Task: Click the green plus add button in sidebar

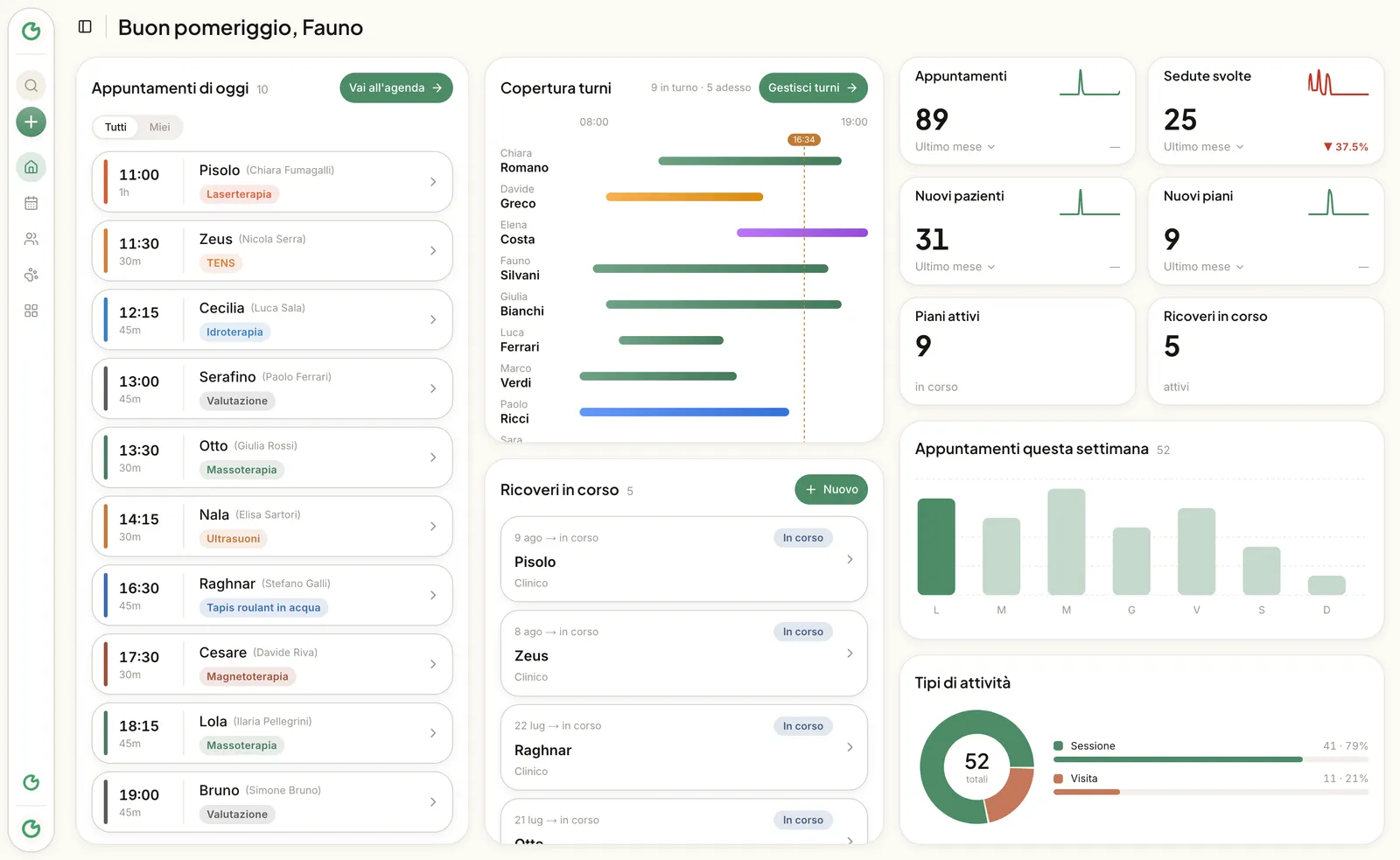Action: pyautogui.click(x=31, y=122)
